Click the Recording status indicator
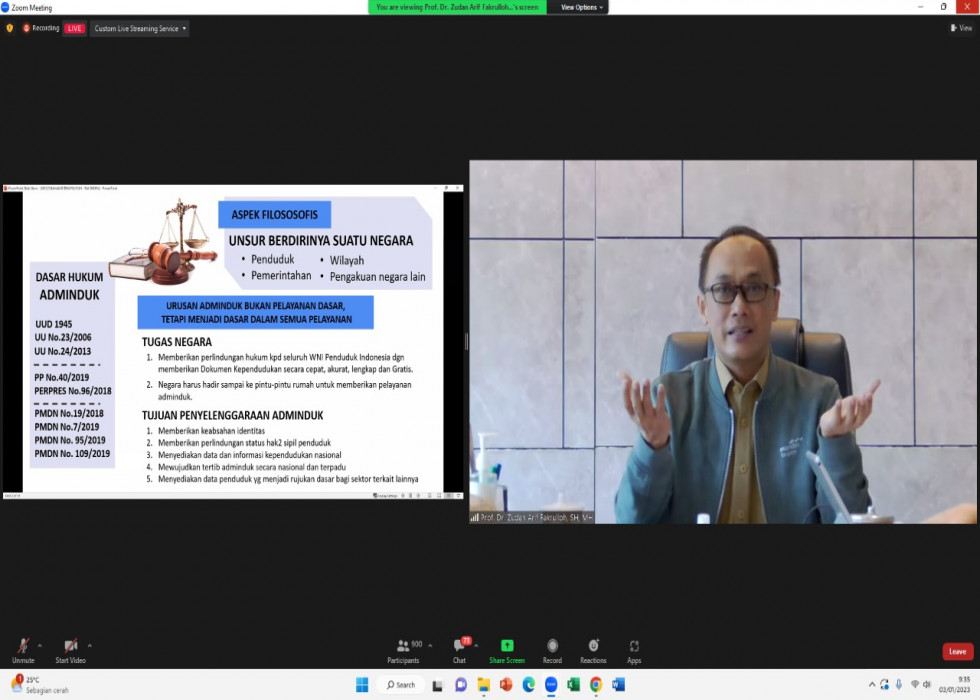The width and height of the screenshot is (980, 700). pos(41,28)
